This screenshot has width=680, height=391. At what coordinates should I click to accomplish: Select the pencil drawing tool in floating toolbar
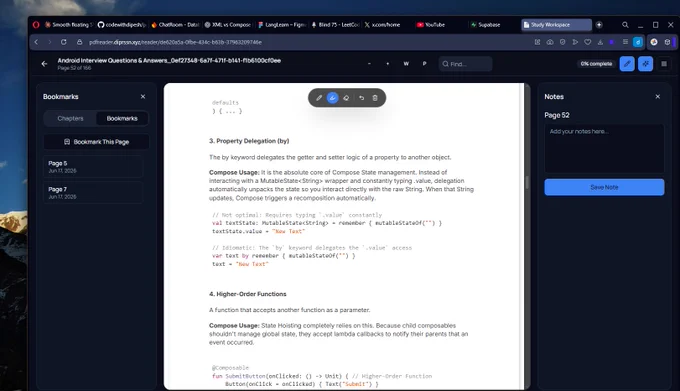[x=319, y=98]
